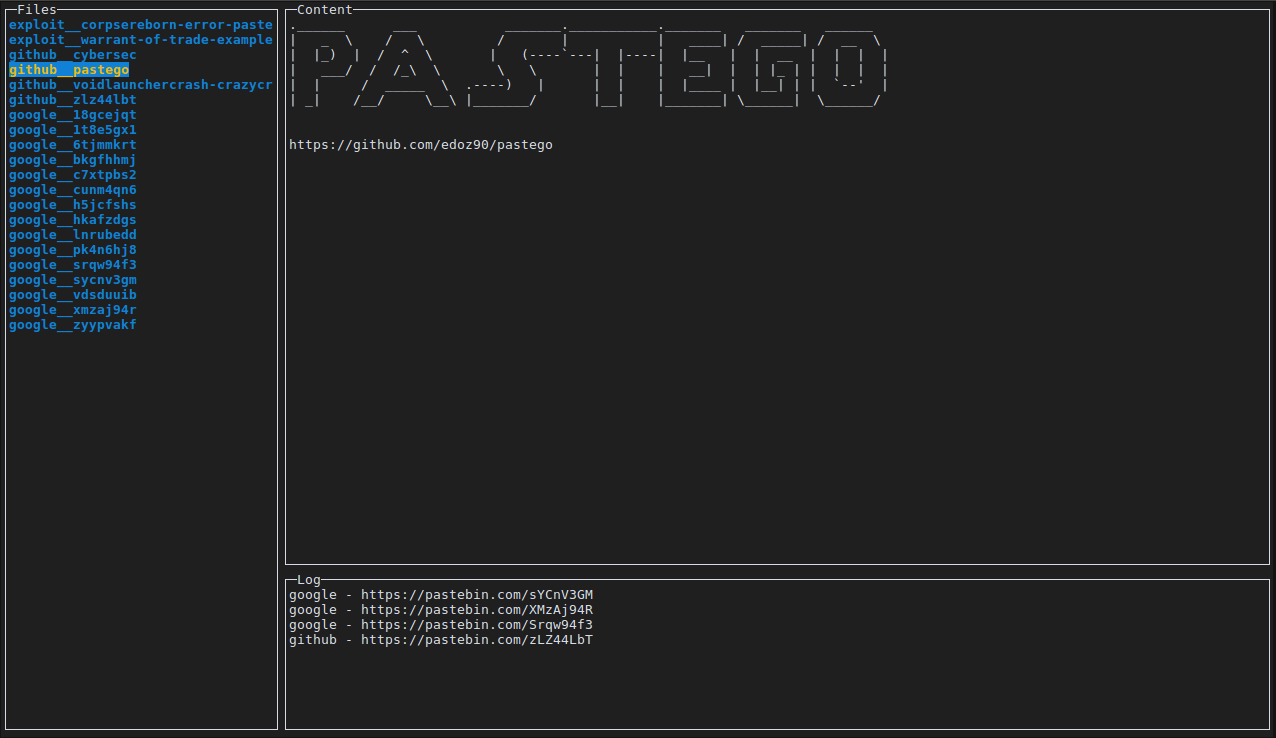Select last file google__zyypvakf
Viewport: 1276px width, 738px height.
pyautogui.click(x=73, y=325)
